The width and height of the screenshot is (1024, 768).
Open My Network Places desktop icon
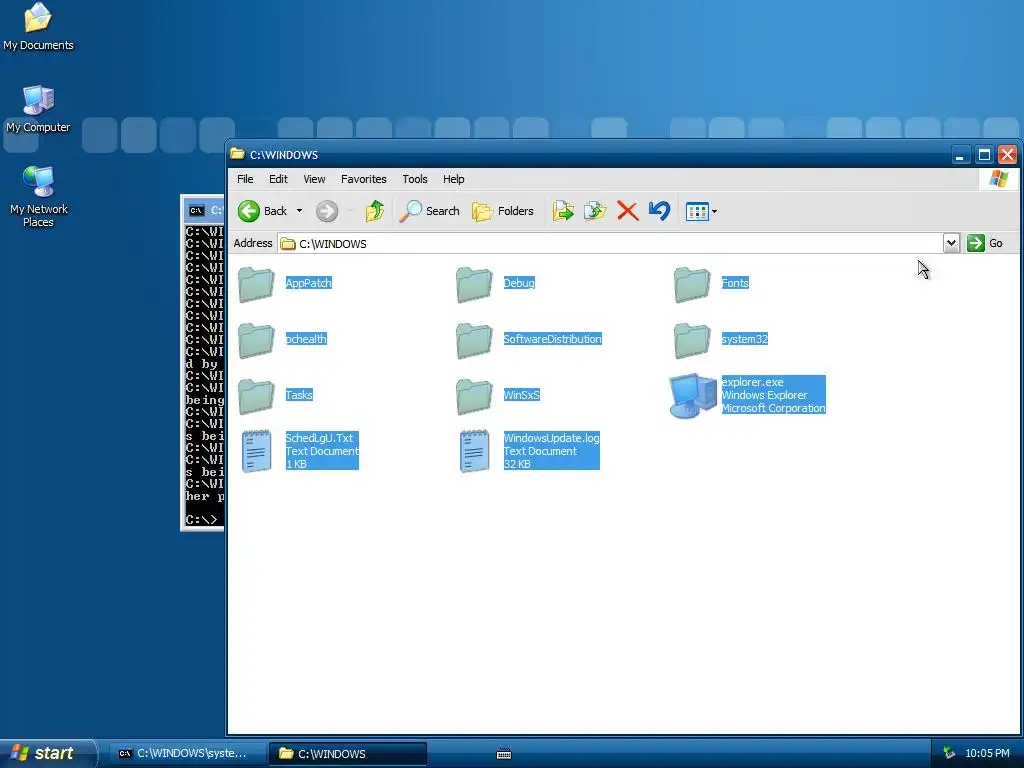tap(39, 196)
